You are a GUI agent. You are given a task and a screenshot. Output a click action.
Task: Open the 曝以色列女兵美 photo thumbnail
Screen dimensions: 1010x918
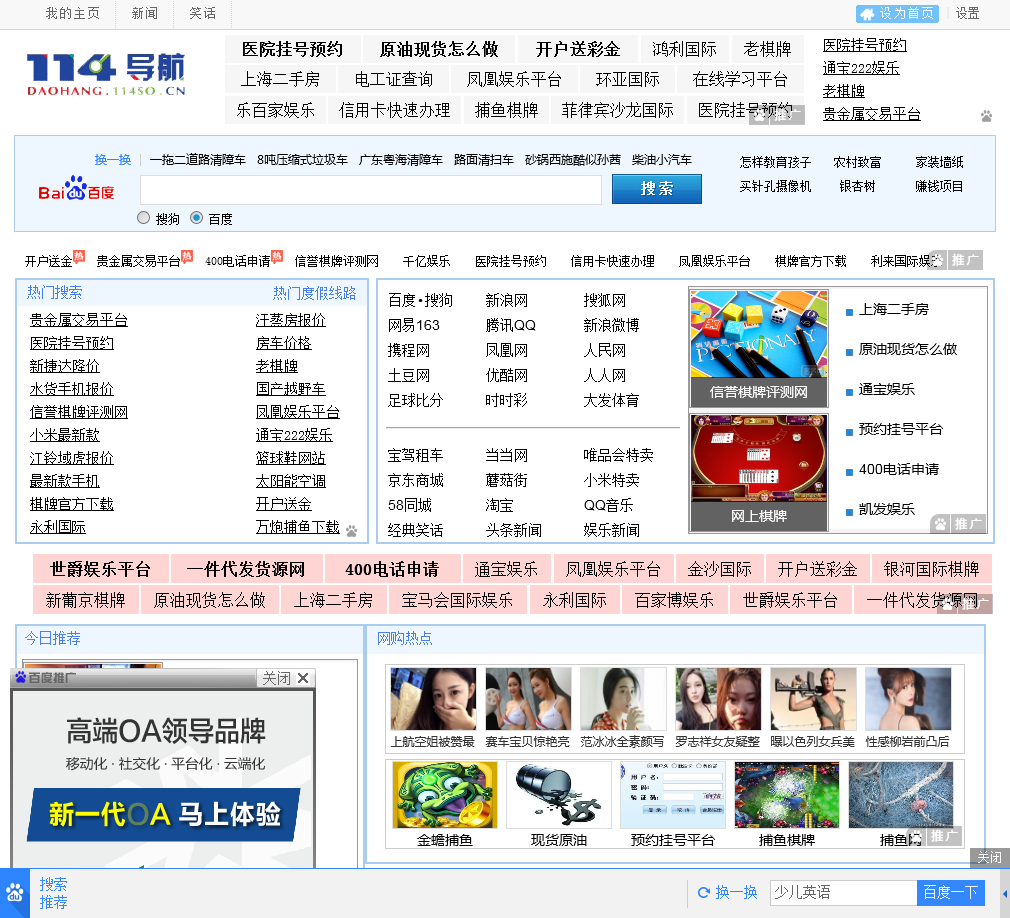[813, 699]
